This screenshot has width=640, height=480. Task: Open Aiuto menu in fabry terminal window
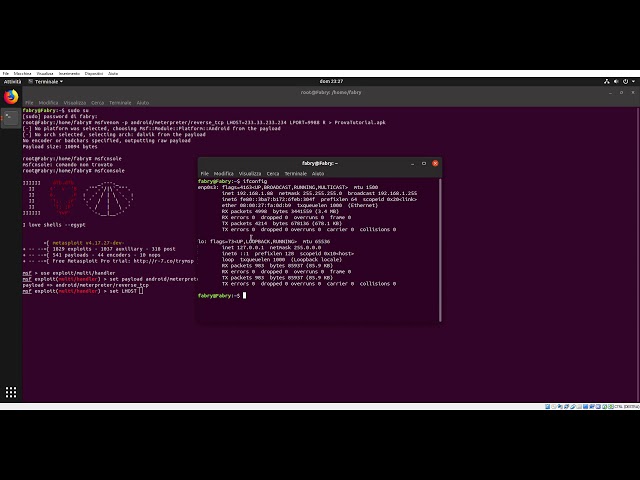tap(318, 173)
